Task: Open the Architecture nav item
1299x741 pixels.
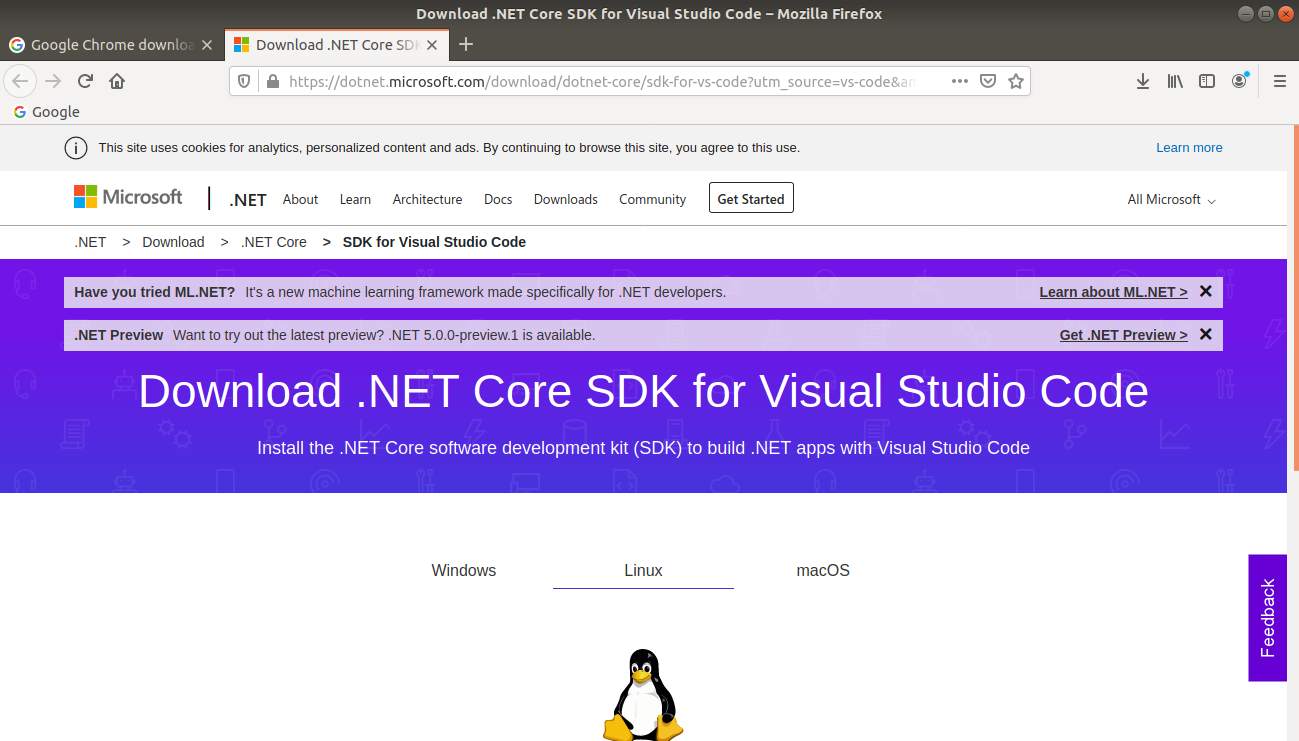Action: pyautogui.click(x=427, y=199)
